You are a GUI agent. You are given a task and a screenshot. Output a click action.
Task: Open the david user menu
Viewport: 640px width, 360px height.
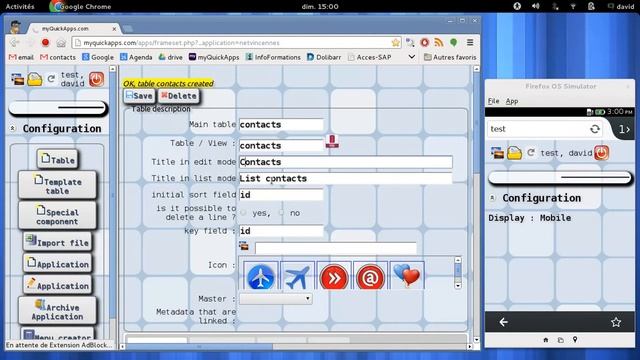621,6
